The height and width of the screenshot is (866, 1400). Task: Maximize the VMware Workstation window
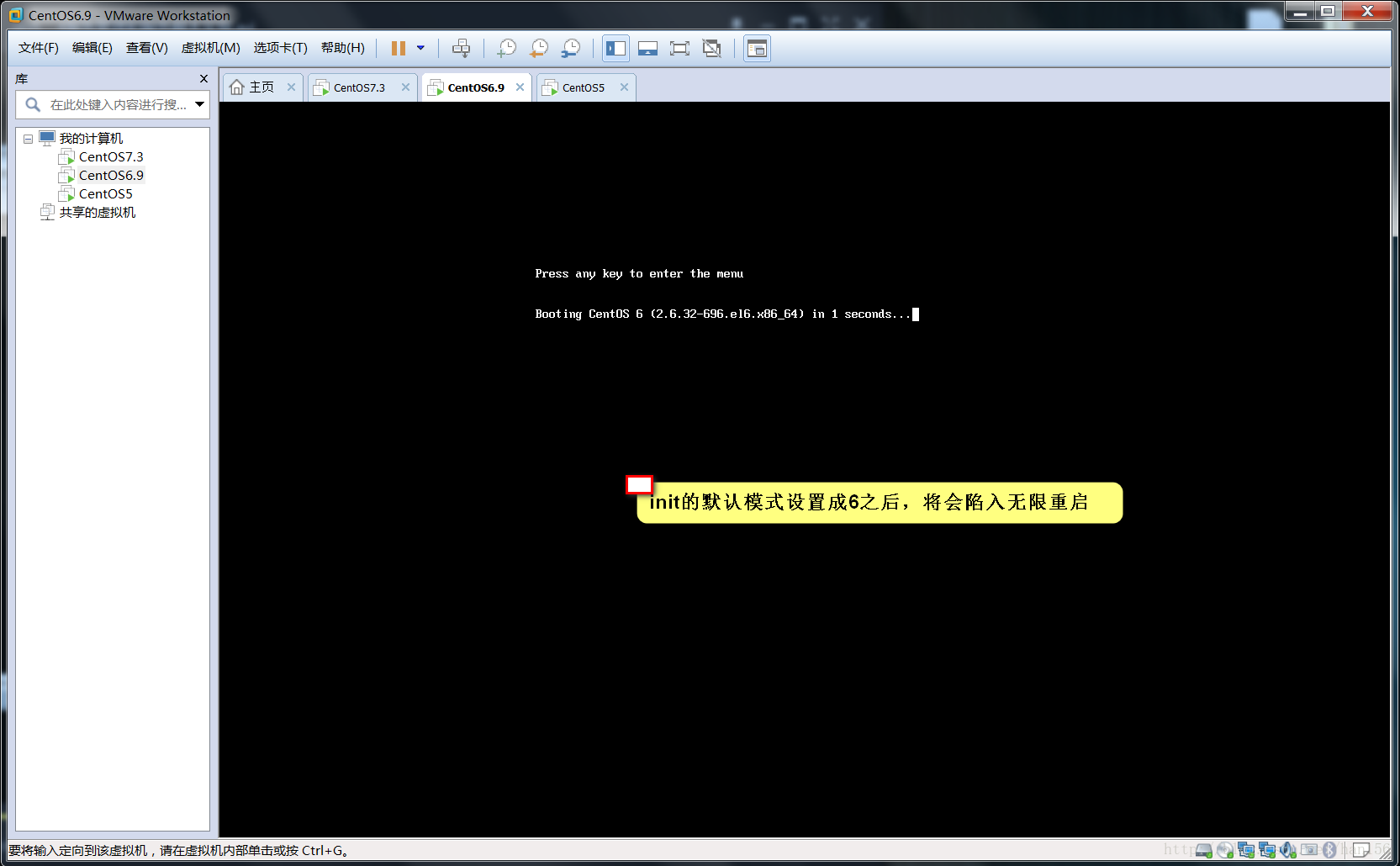[x=1328, y=11]
